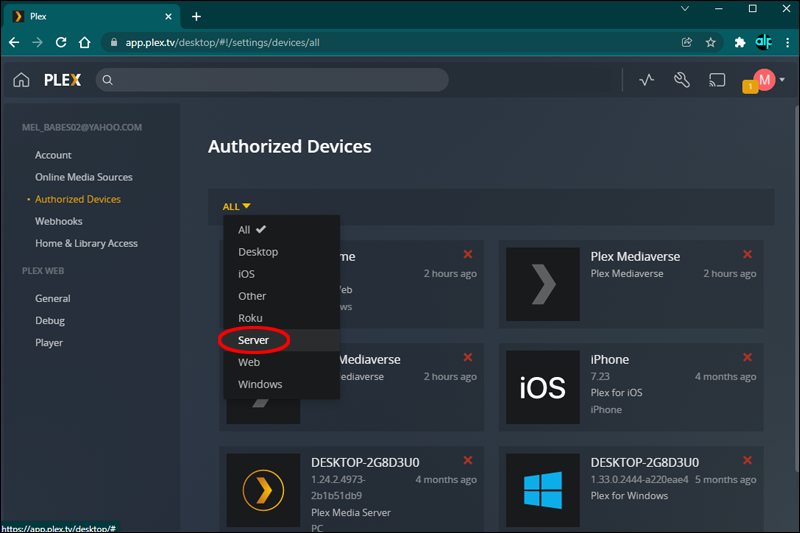800x533 pixels.
Task: Open the browser home page
Action: [85, 42]
